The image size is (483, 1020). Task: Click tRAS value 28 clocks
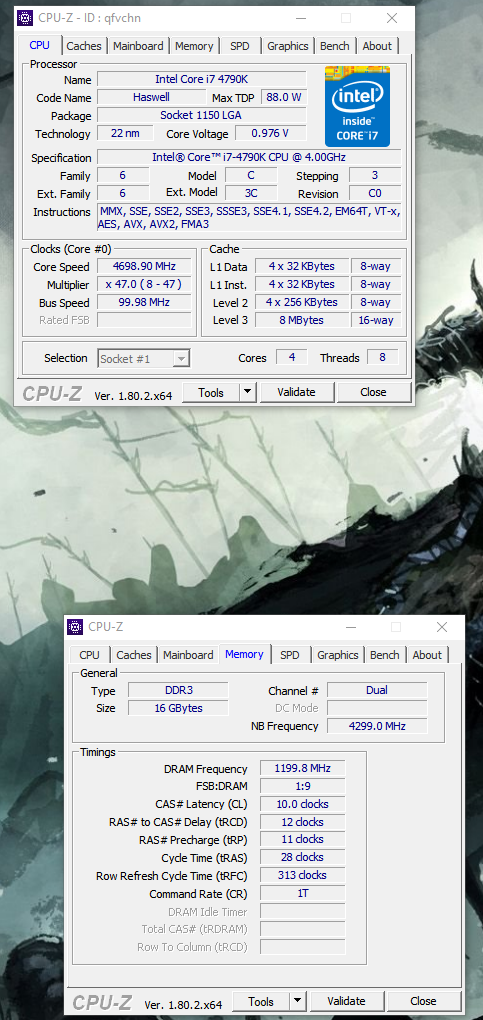(303, 857)
